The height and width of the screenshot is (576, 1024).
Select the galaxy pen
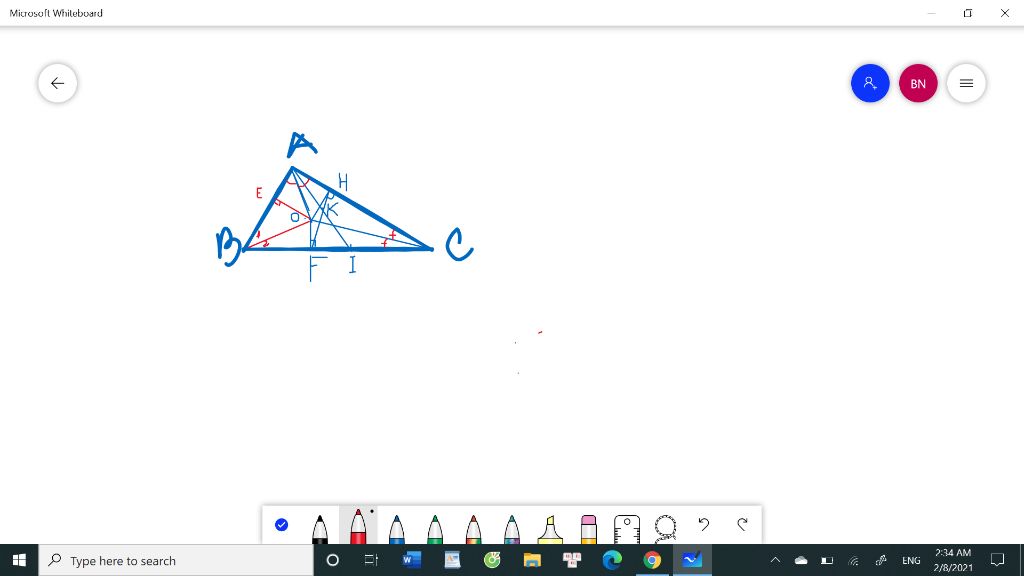(512, 529)
